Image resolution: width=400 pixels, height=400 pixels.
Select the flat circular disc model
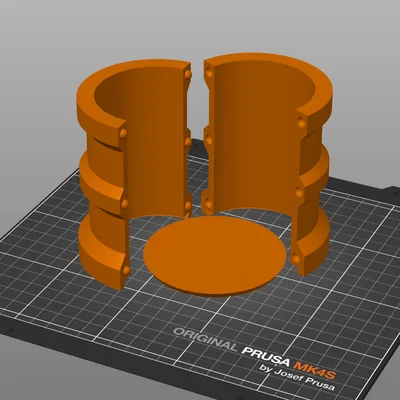(215, 255)
